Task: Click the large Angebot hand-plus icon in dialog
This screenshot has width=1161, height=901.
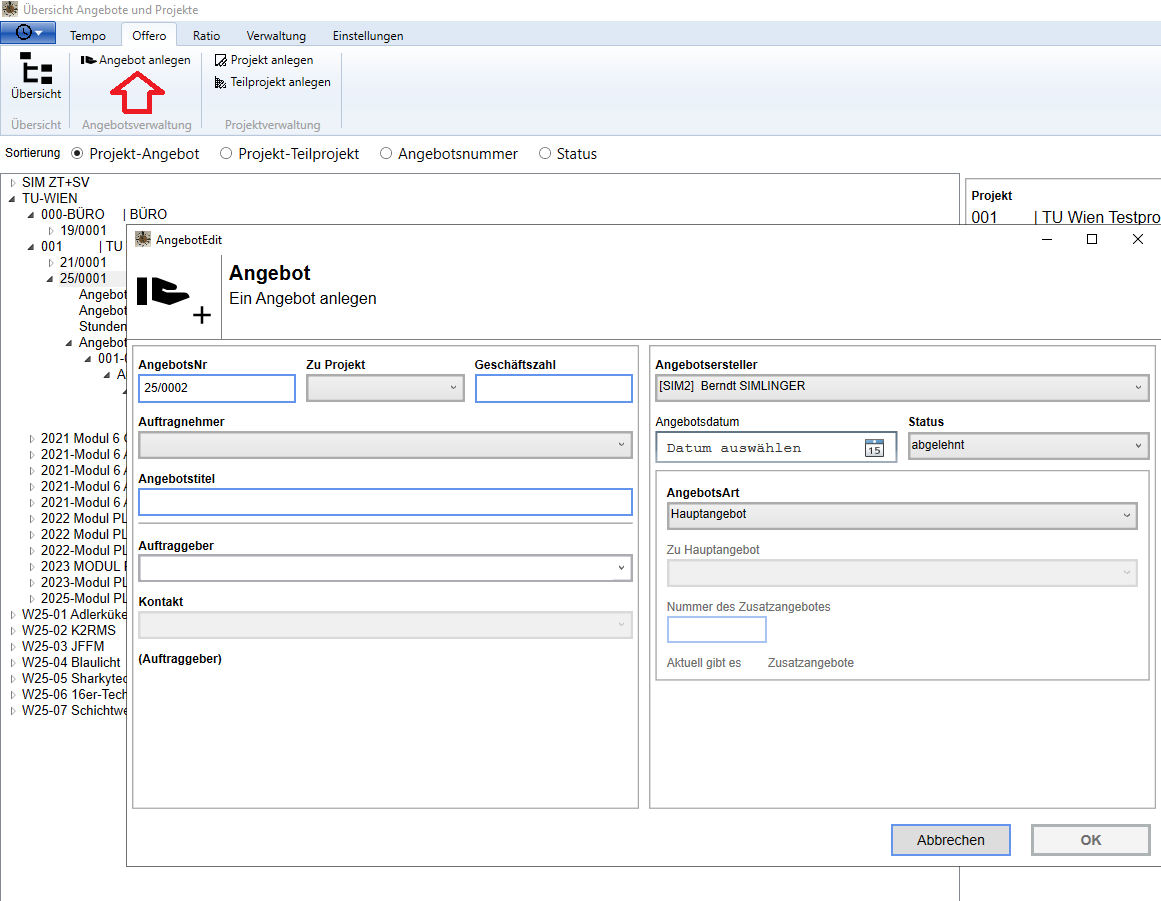Action: tap(174, 297)
